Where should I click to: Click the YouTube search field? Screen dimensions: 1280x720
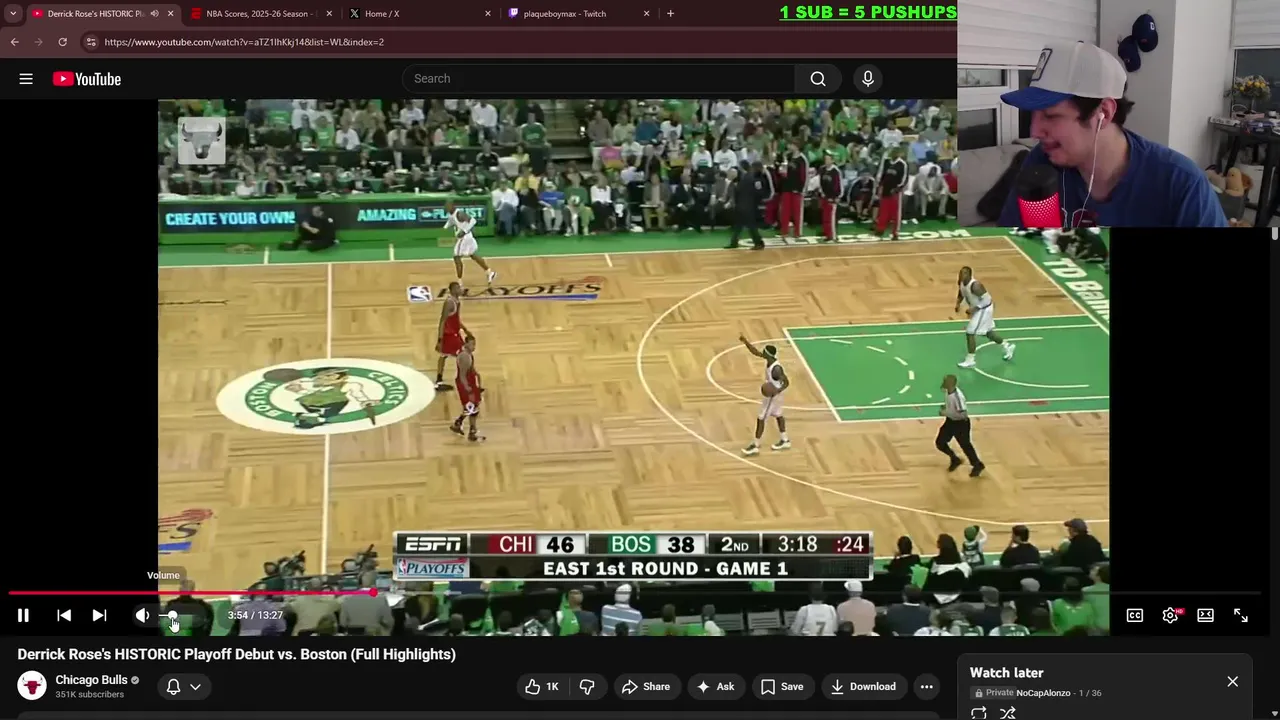[598, 78]
